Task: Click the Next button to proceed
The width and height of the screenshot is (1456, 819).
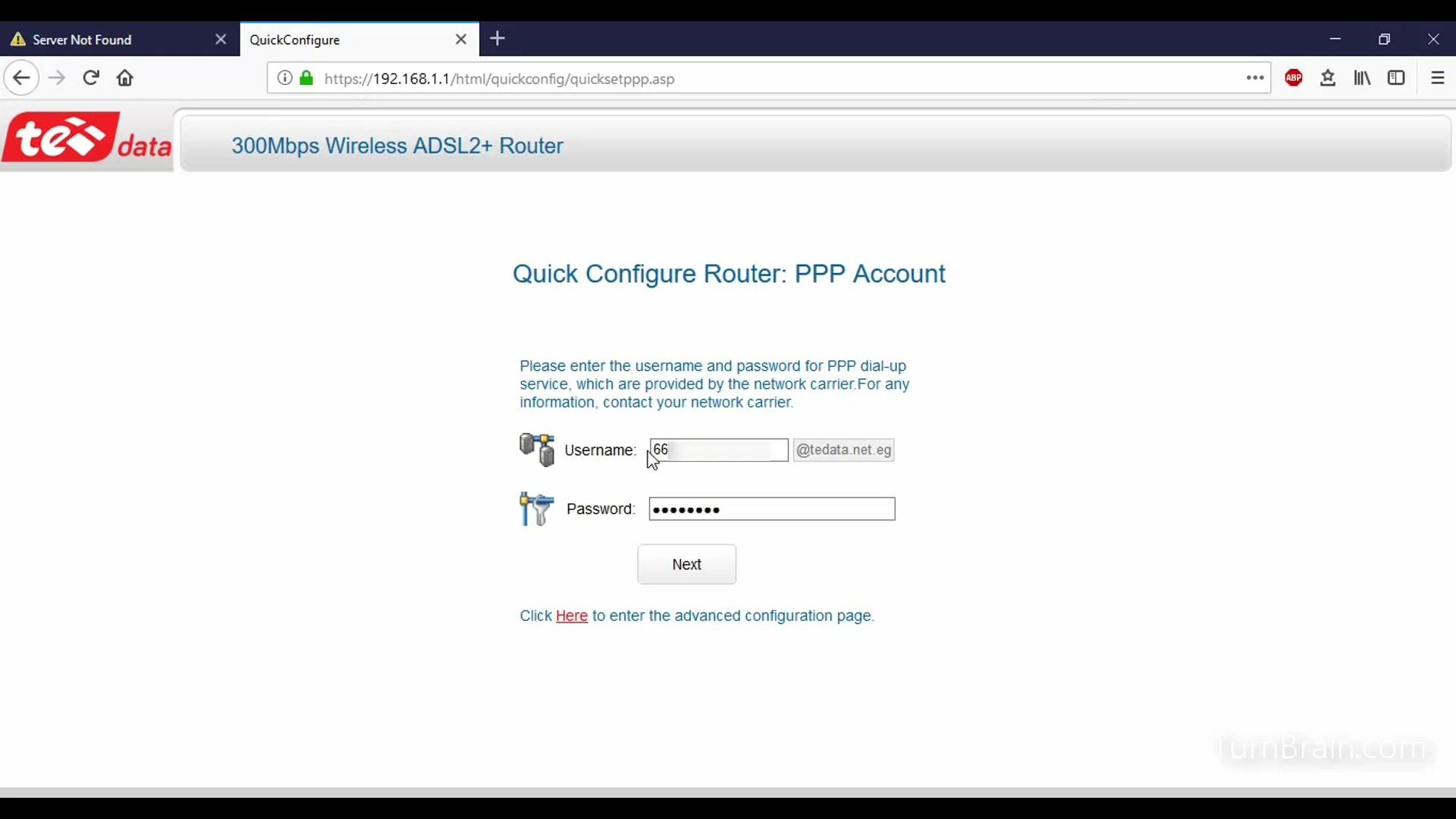Action: pyautogui.click(x=687, y=564)
